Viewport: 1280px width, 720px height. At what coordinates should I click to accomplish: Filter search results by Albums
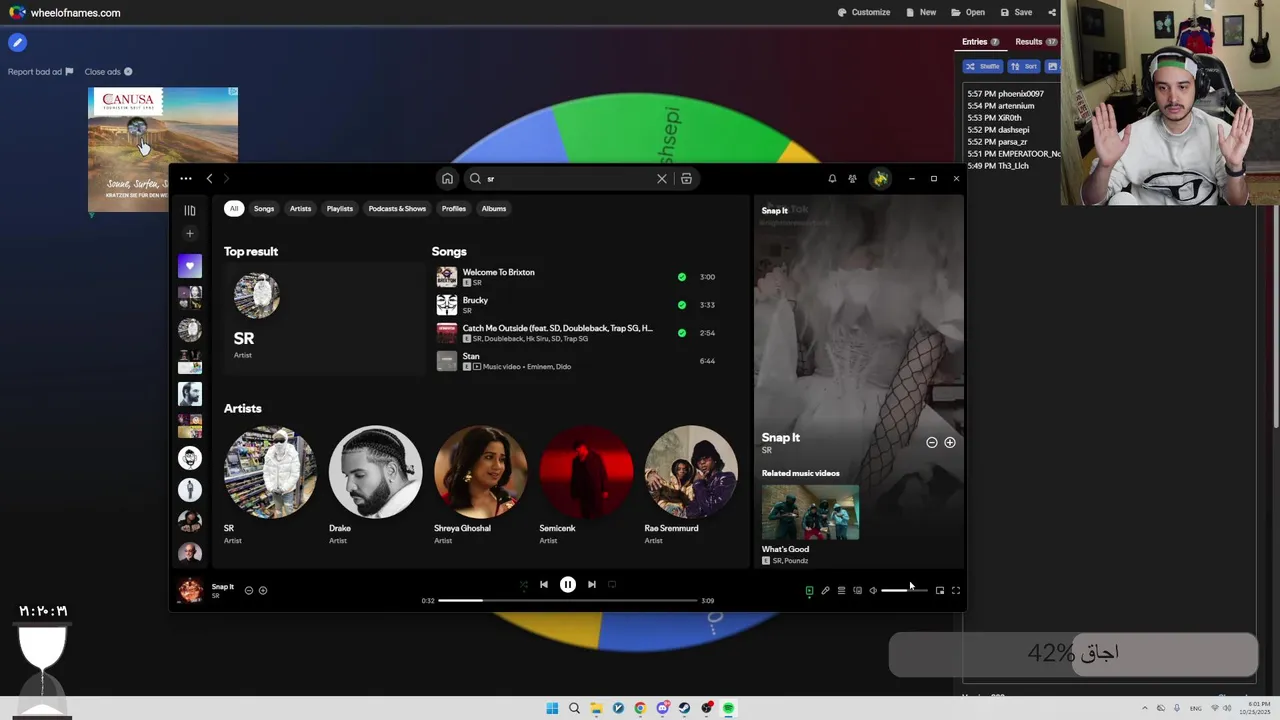[494, 209]
